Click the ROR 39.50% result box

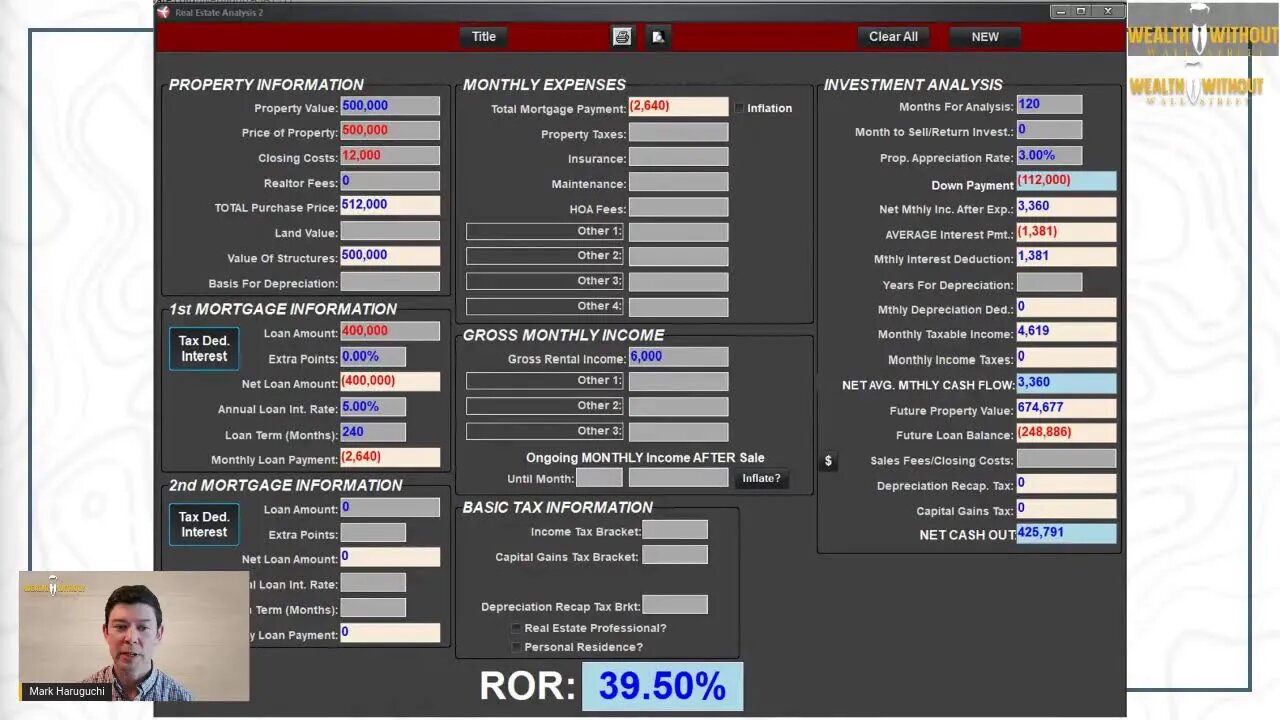tap(662, 686)
